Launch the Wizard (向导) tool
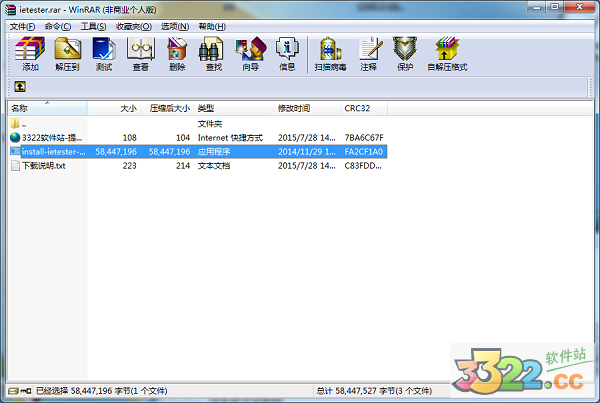 250,54
